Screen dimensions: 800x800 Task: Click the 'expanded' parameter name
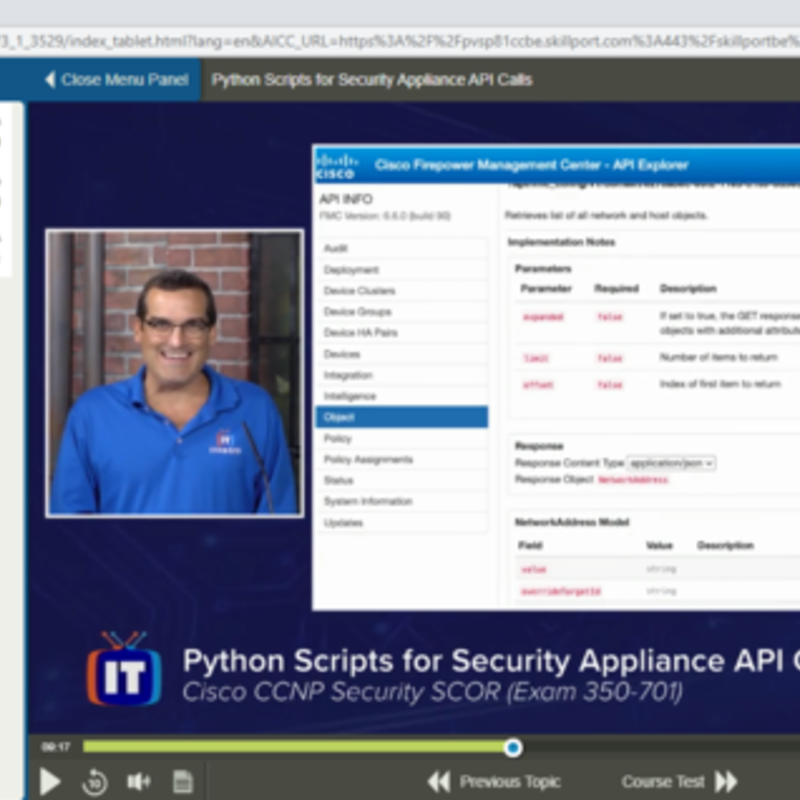coord(543,317)
